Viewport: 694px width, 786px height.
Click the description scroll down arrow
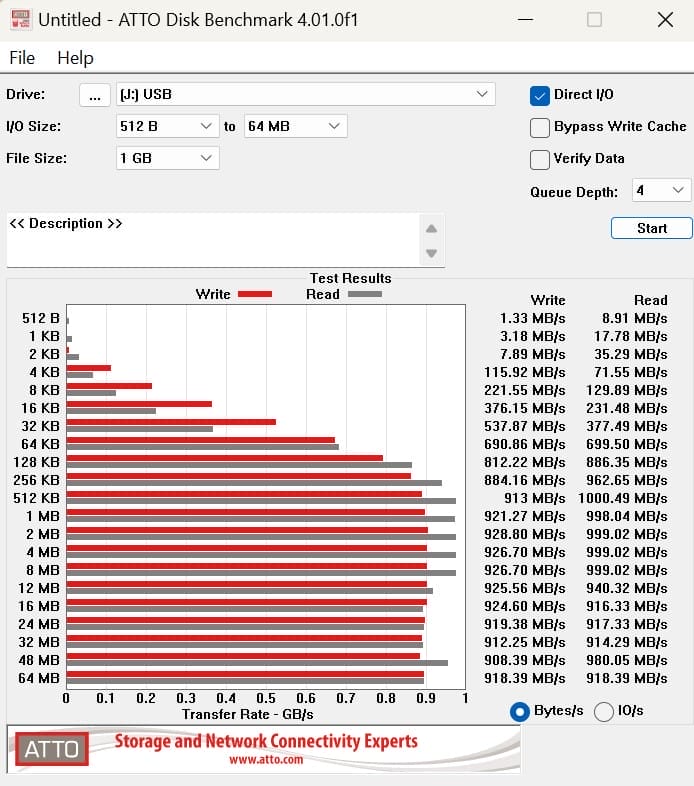click(x=431, y=253)
